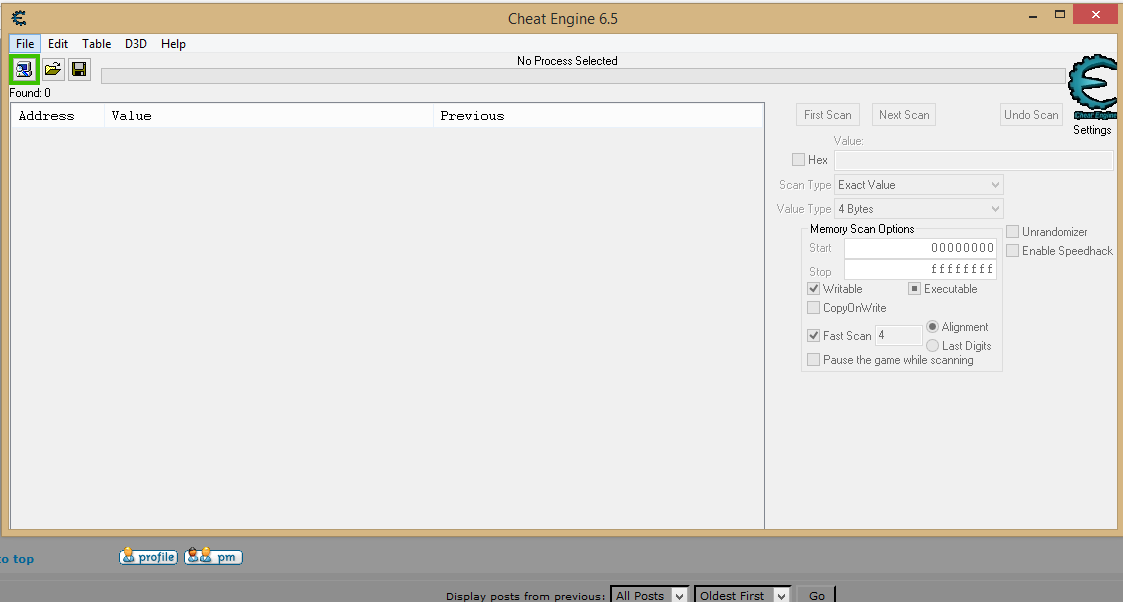This screenshot has height=602, width=1123.
Task: Click the Cheat Engine title bar icon
Action: point(19,18)
